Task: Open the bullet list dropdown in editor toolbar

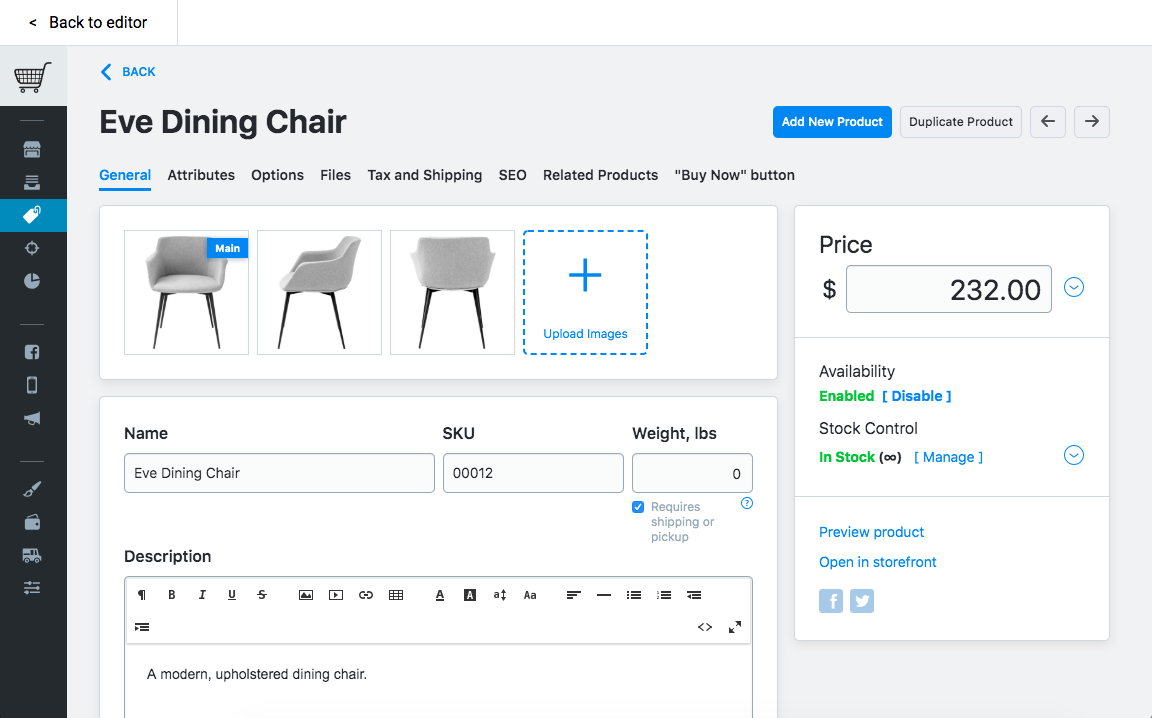Action: click(x=634, y=594)
